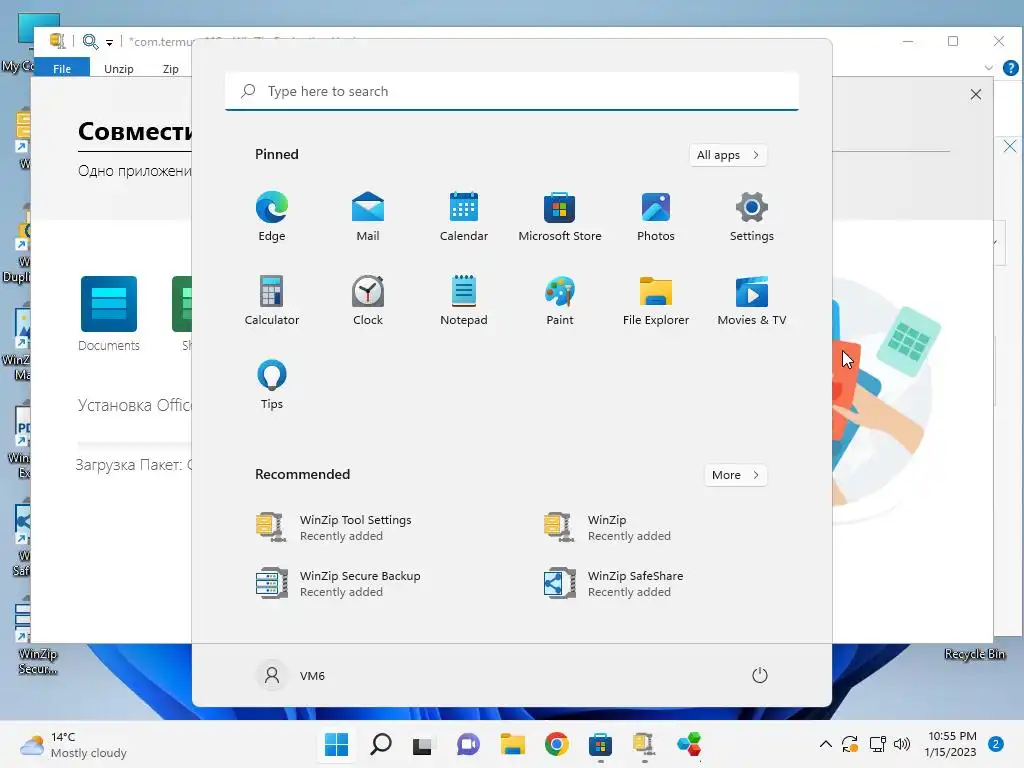Open the VM6 user account menu
1024x768 pixels.
point(291,675)
